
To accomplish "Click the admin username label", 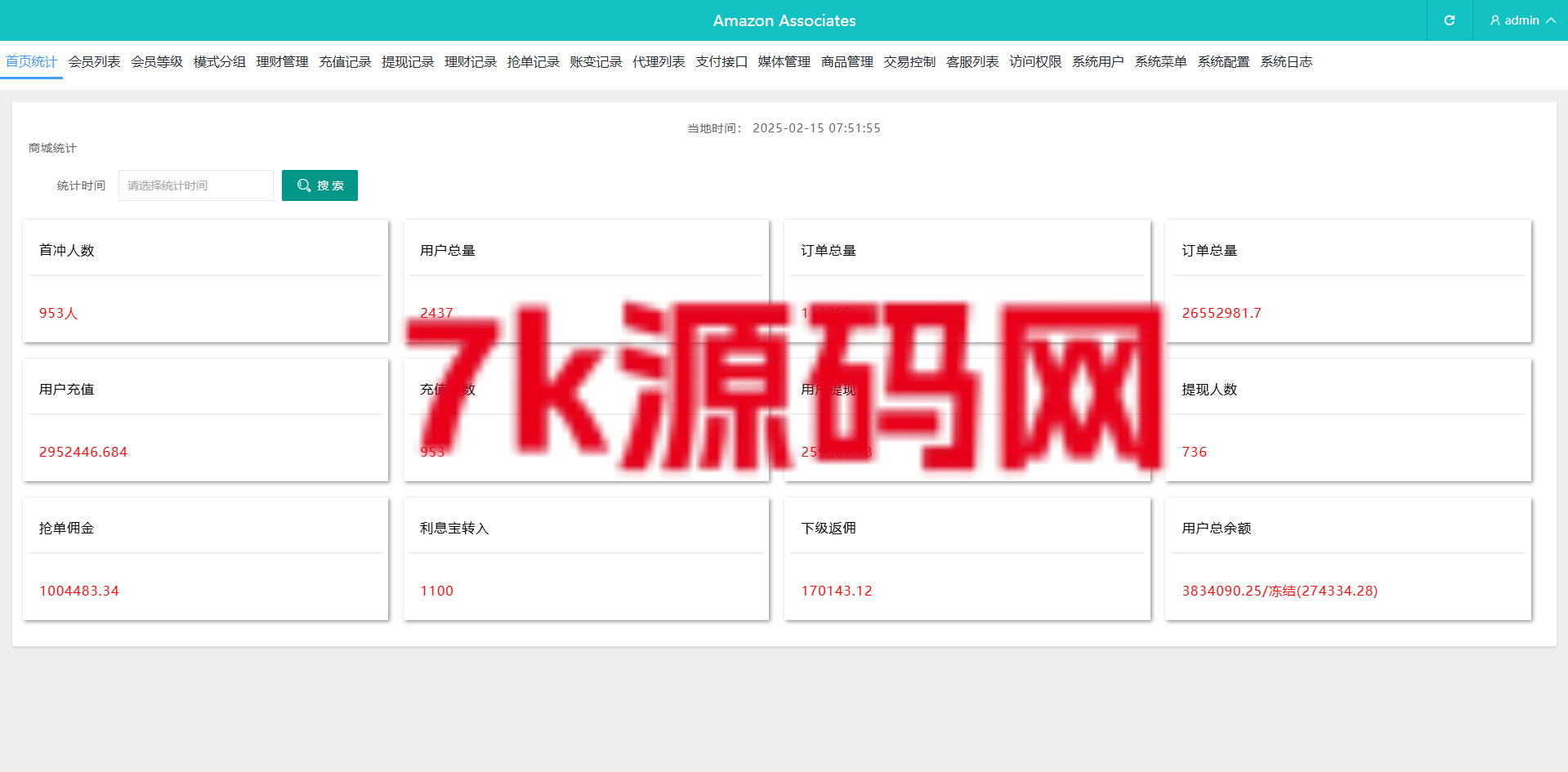I will (x=1522, y=20).
